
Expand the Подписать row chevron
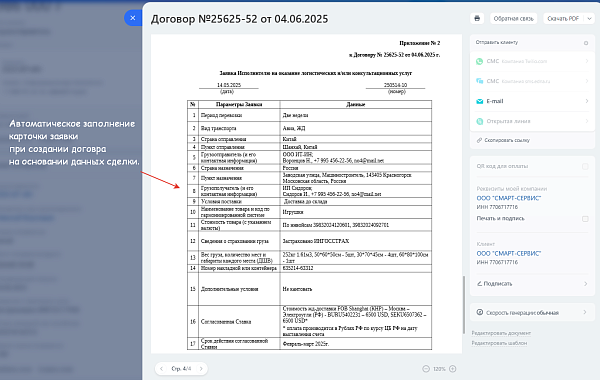[x=586, y=284]
